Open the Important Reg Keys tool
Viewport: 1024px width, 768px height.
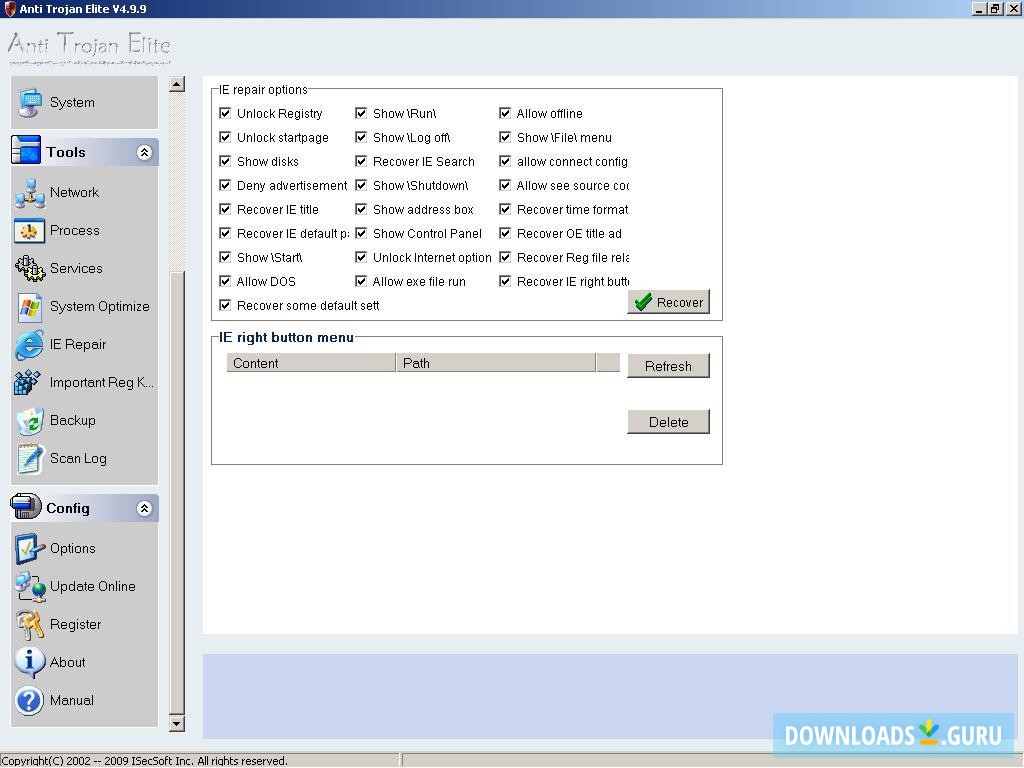tap(101, 382)
